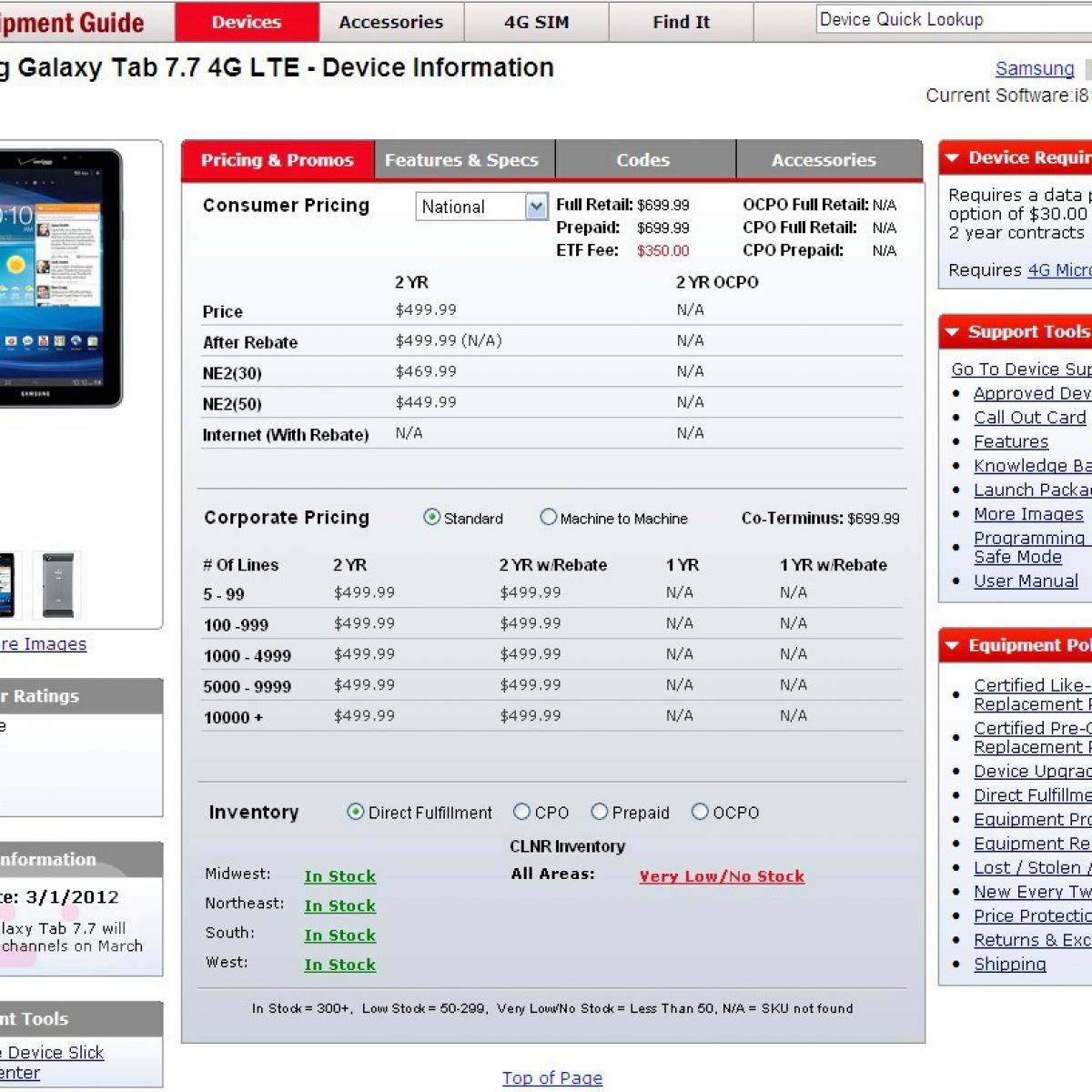
Task: Open the User Manual link
Action: tap(1026, 581)
